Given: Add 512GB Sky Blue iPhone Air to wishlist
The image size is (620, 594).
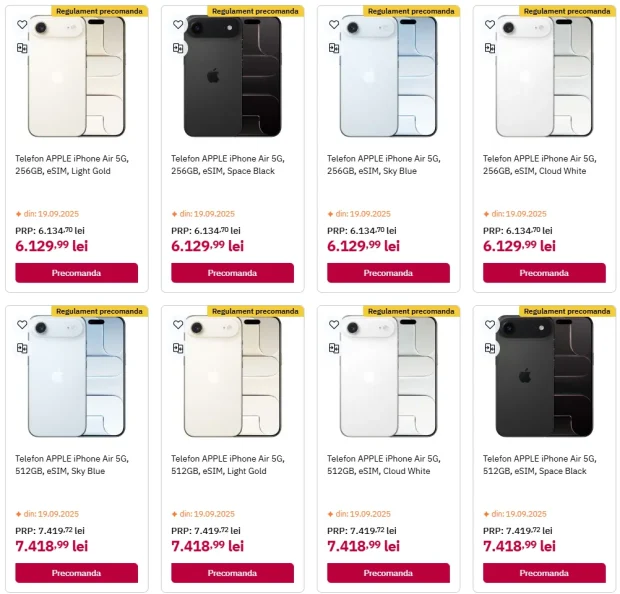Looking at the screenshot, I should pyautogui.click(x=22, y=325).
